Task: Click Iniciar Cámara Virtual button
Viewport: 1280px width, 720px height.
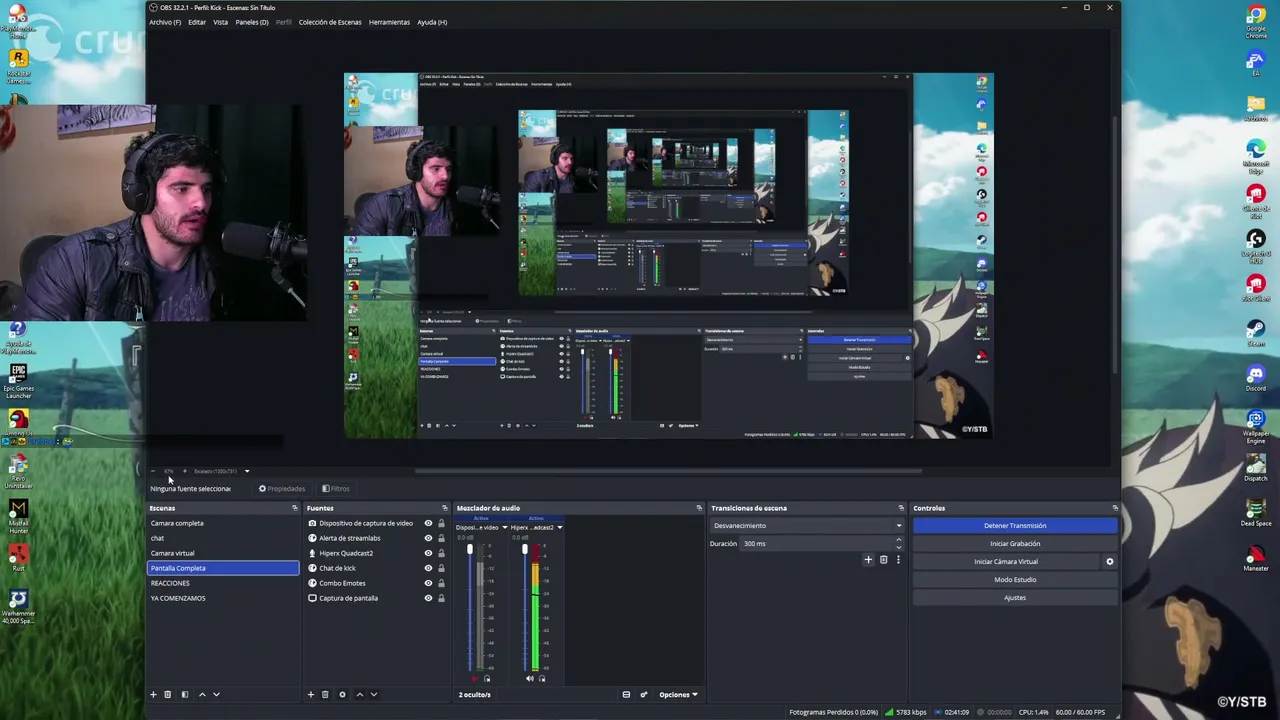Action: point(1006,562)
